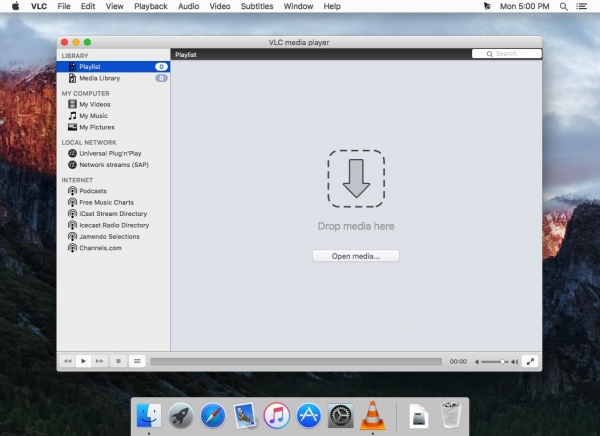Click the menu bar clock Mon 5:00 PM

coord(524,6)
